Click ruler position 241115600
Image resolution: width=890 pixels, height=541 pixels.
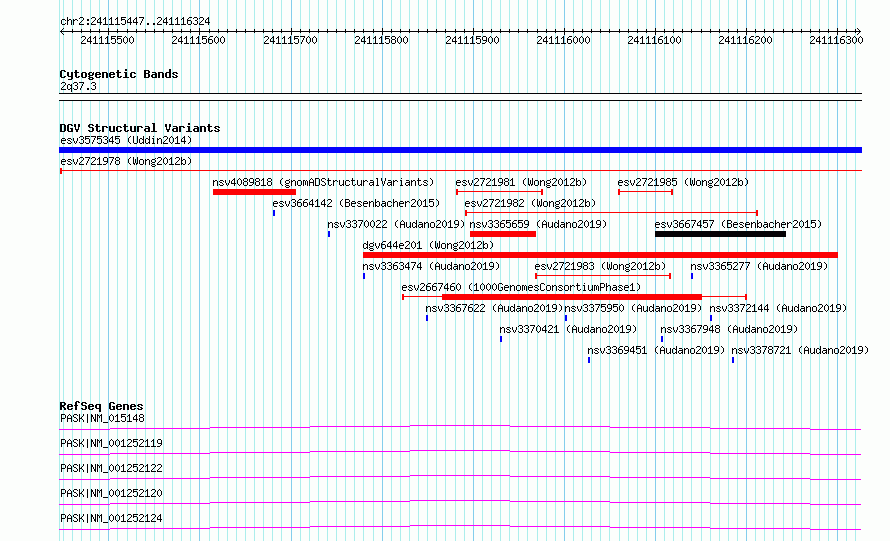pyautogui.click(x=199, y=40)
